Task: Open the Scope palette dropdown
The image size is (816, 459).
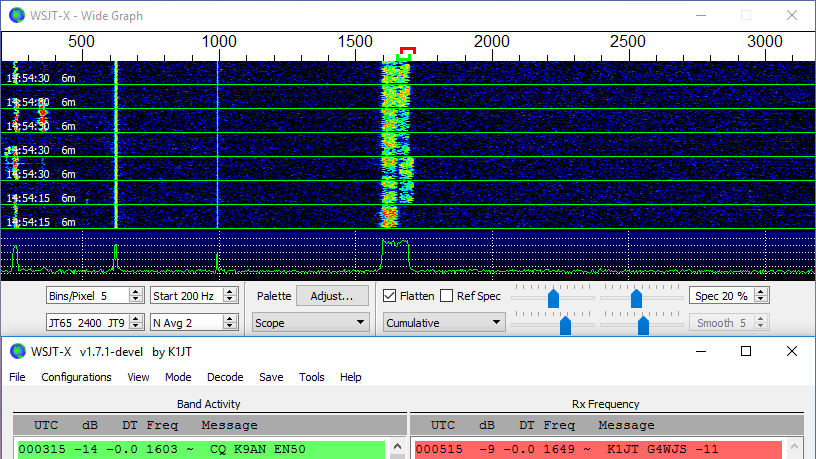Action: 311,323
